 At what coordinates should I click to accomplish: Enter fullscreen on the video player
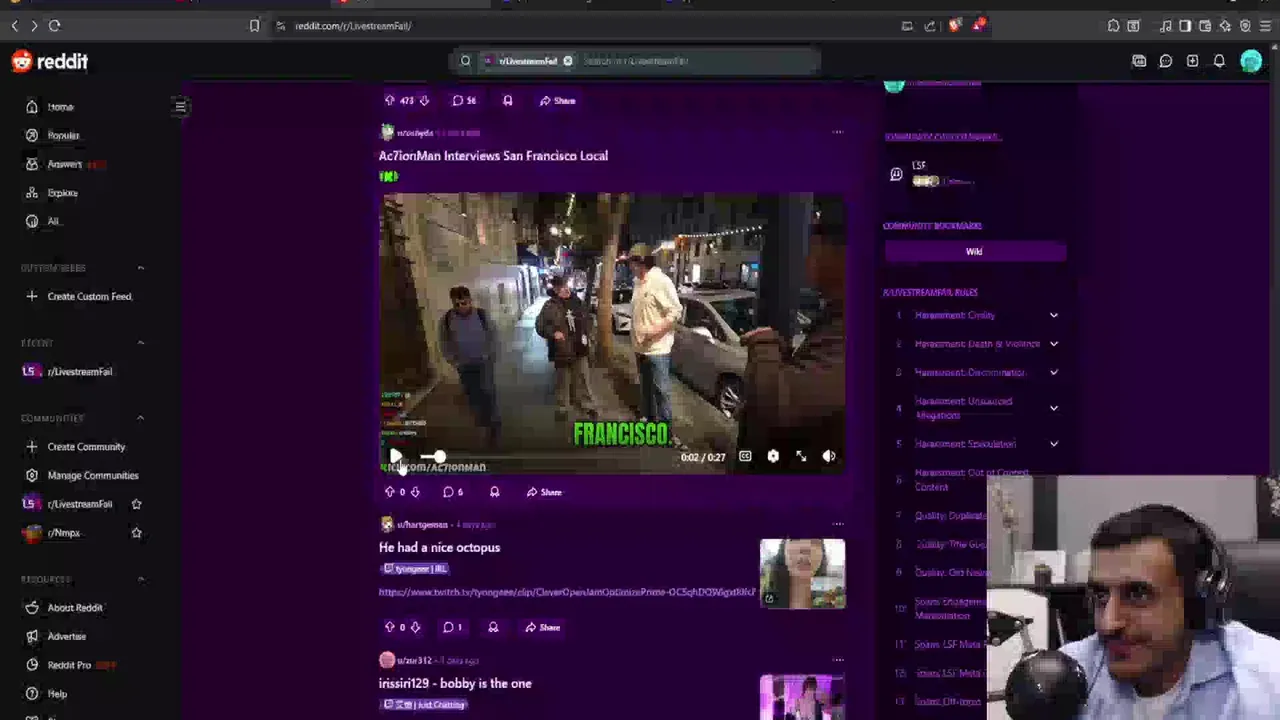[801, 457]
